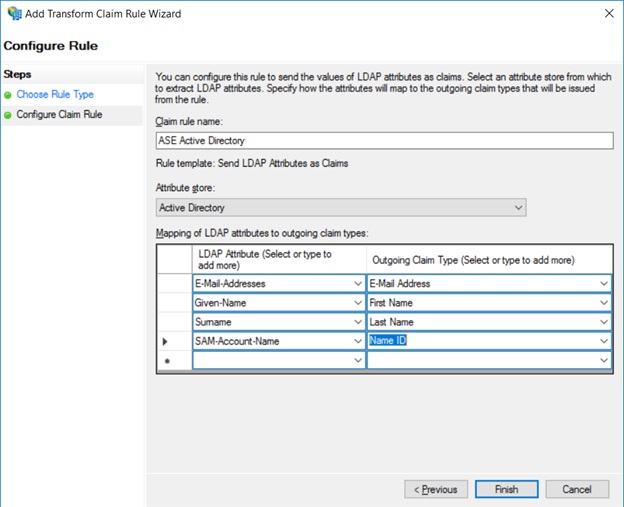Image resolution: width=624 pixels, height=507 pixels.
Task: Open the E-Mail Address claim type dropdown
Action: [603, 284]
